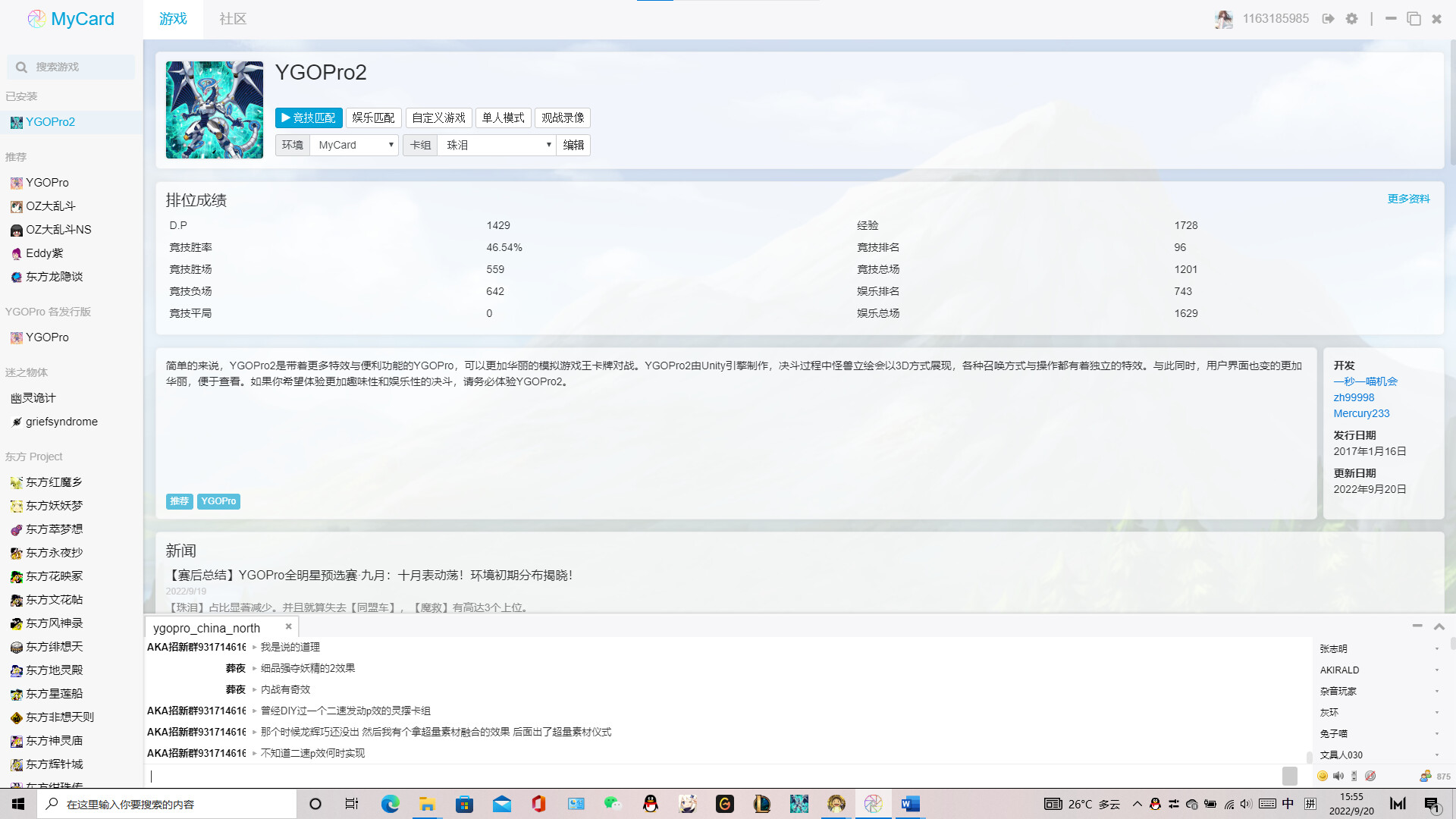This screenshot has width=1456, height=819.
Task: Open the 更多资料 link
Action: point(1408,199)
